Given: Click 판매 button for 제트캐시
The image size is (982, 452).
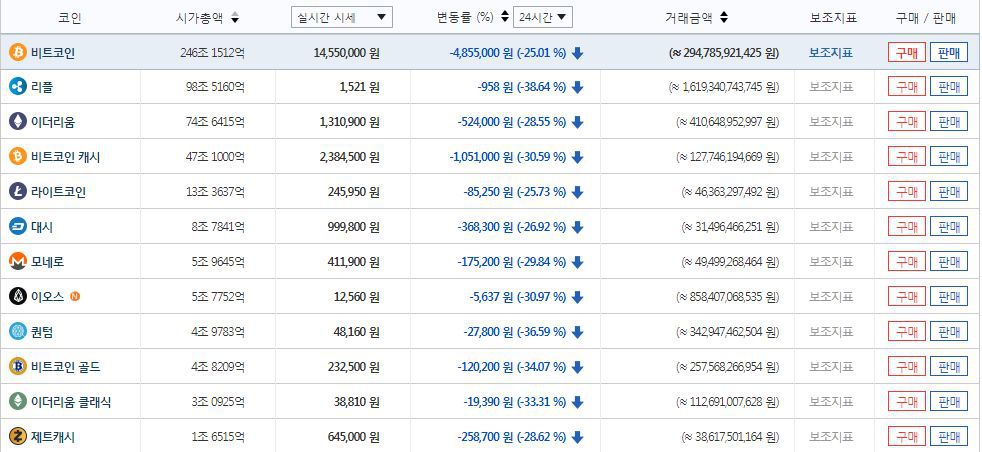Looking at the screenshot, I should tap(949, 436).
